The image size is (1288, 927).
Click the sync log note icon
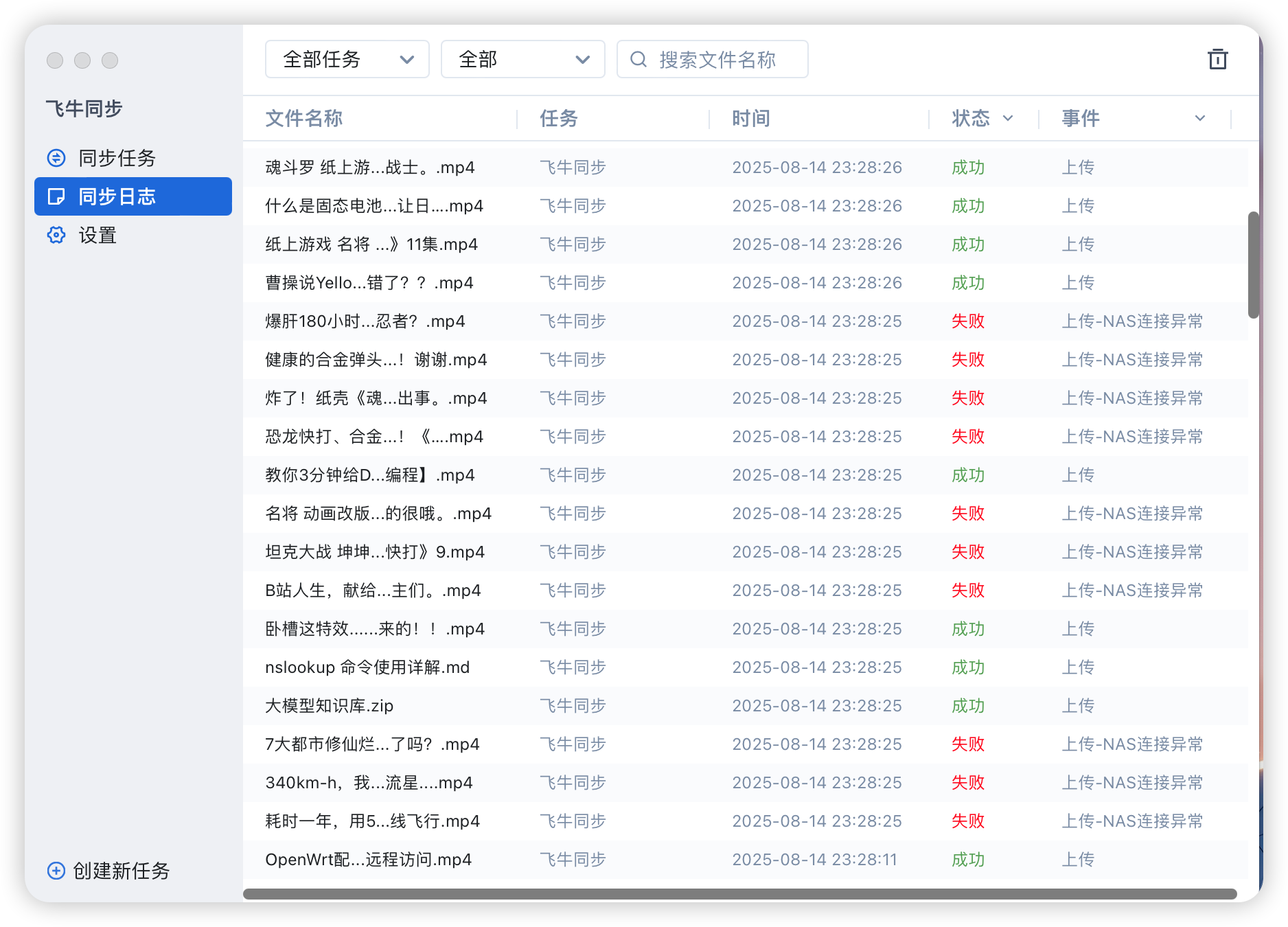[x=56, y=196]
